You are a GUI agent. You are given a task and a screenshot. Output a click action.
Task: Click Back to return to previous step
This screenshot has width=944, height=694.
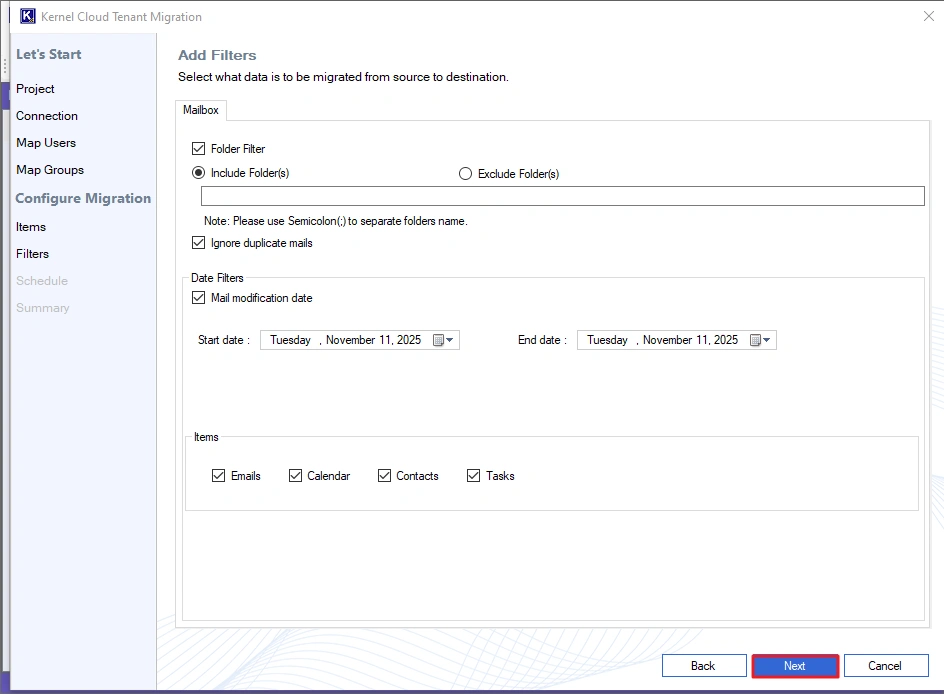pos(704,665)
